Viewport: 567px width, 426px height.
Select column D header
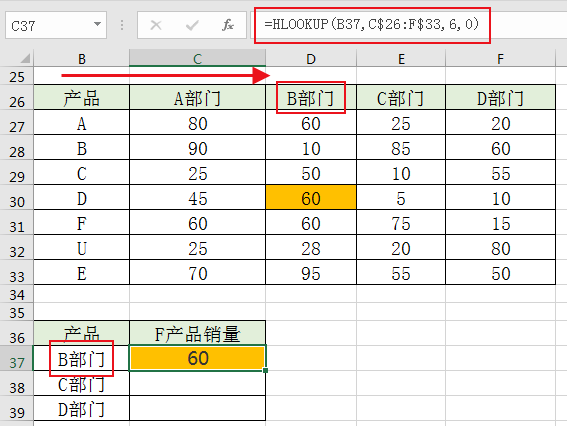311,59
